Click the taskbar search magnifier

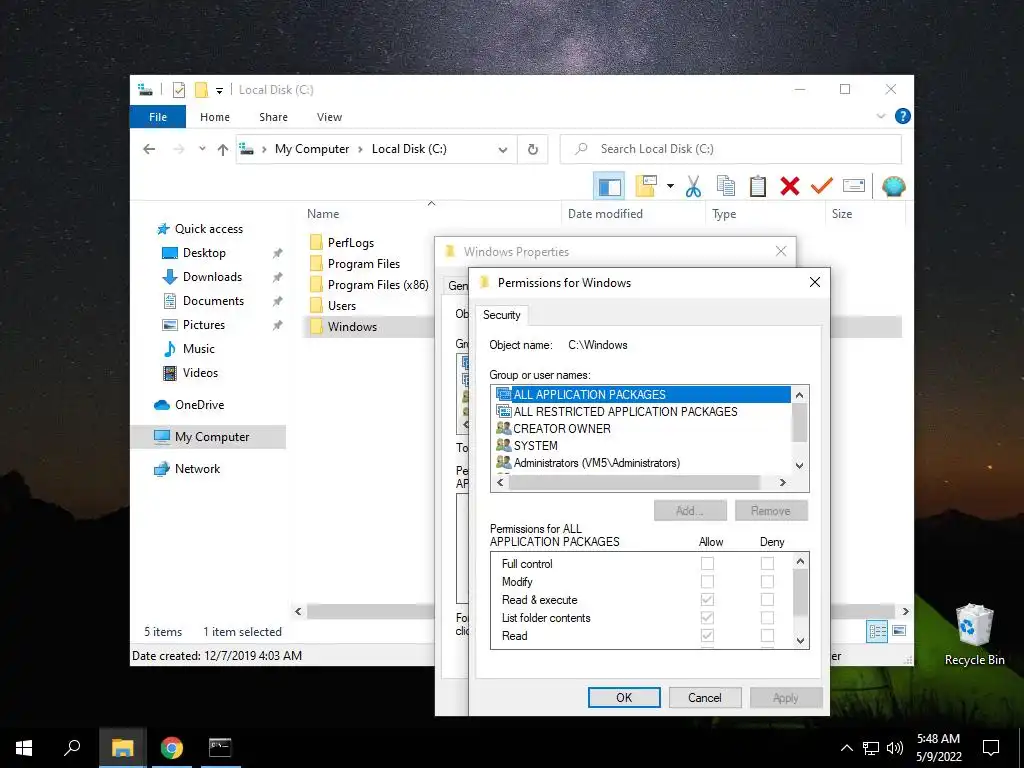pyautogui.click(x=72, y=748)
